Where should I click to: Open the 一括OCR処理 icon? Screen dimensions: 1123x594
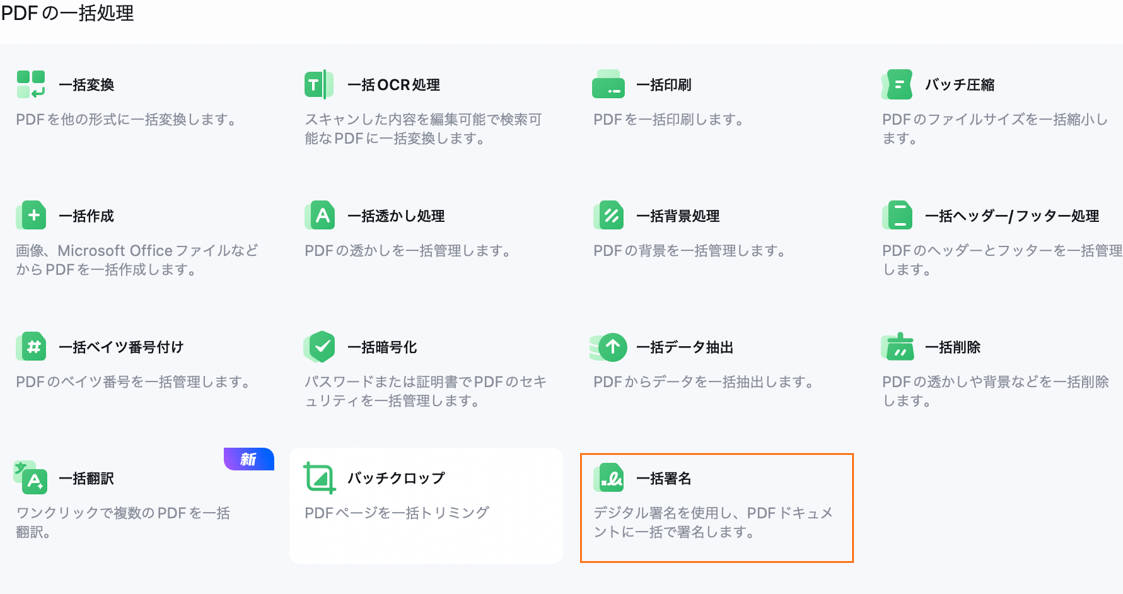click(319, 85)
